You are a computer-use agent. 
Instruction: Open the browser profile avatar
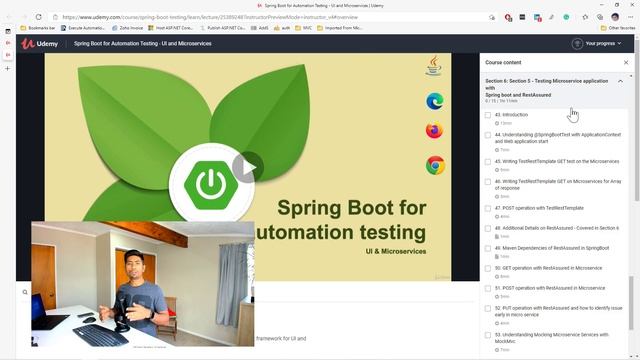point(615,17)
